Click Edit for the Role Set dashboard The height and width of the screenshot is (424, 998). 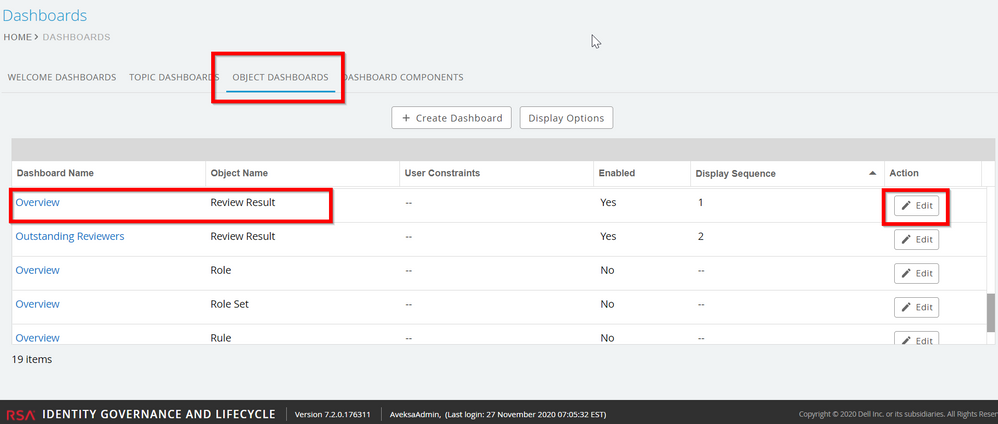[x=916, y=307]
